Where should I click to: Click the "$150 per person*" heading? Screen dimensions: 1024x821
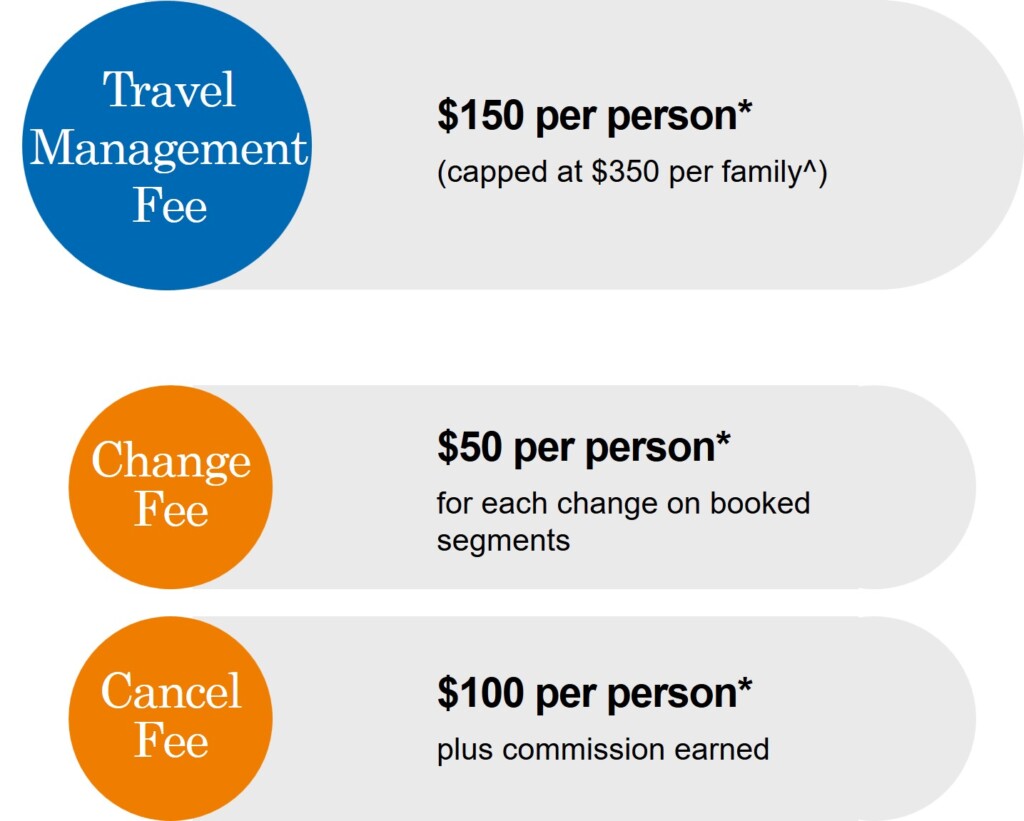[594, 117]
